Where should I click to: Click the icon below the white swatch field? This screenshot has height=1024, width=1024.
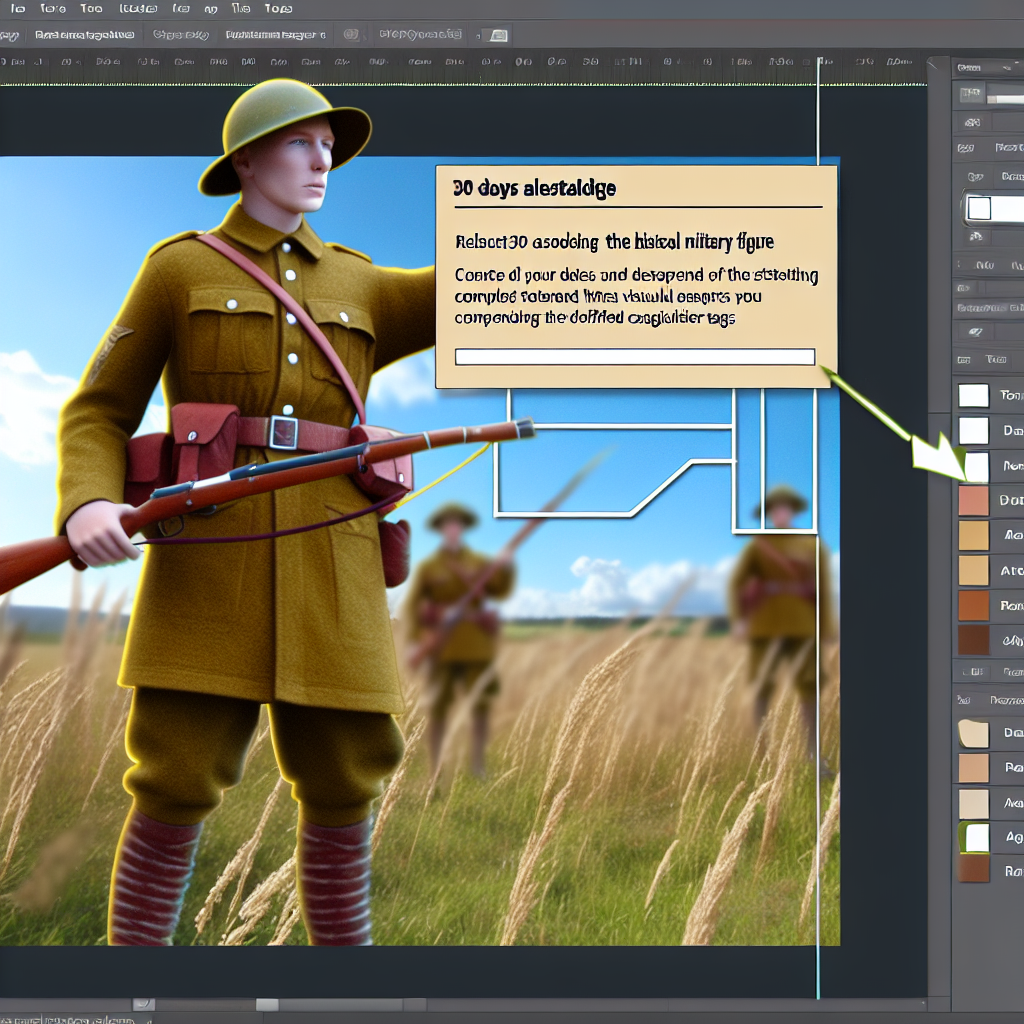coord(975,236)
